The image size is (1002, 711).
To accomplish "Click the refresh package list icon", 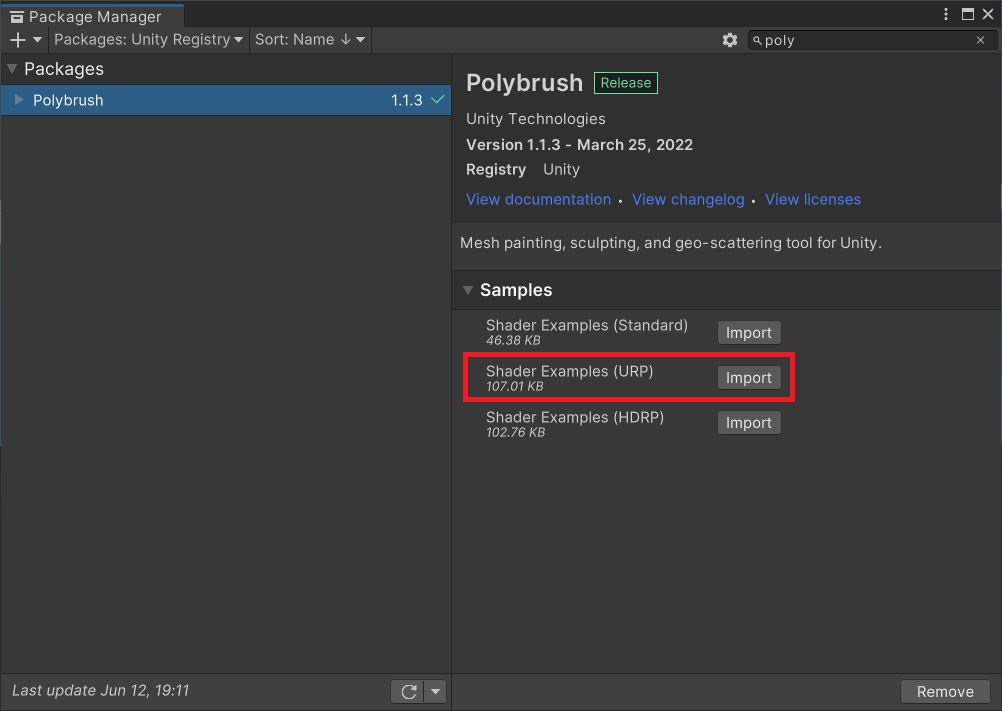I will (408, 691).
